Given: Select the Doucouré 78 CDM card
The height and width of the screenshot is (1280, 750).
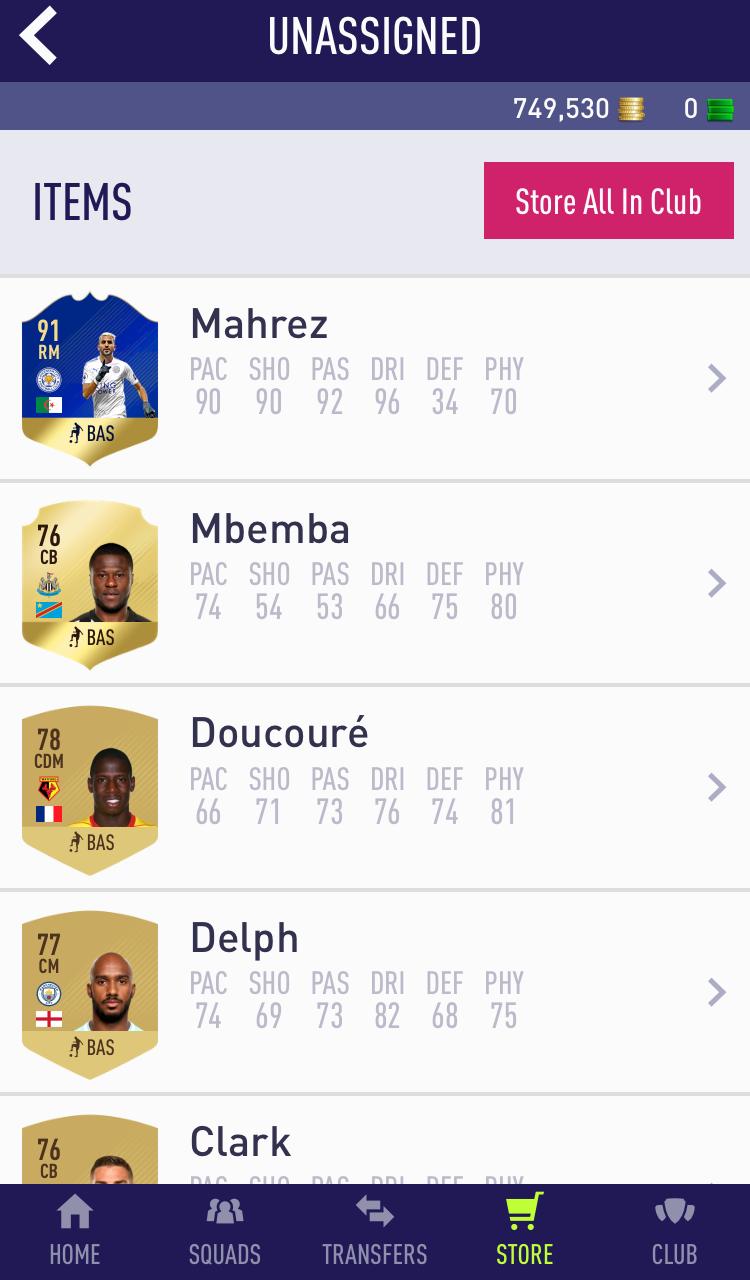Looking at the screenshot, I should coord(90,788).
